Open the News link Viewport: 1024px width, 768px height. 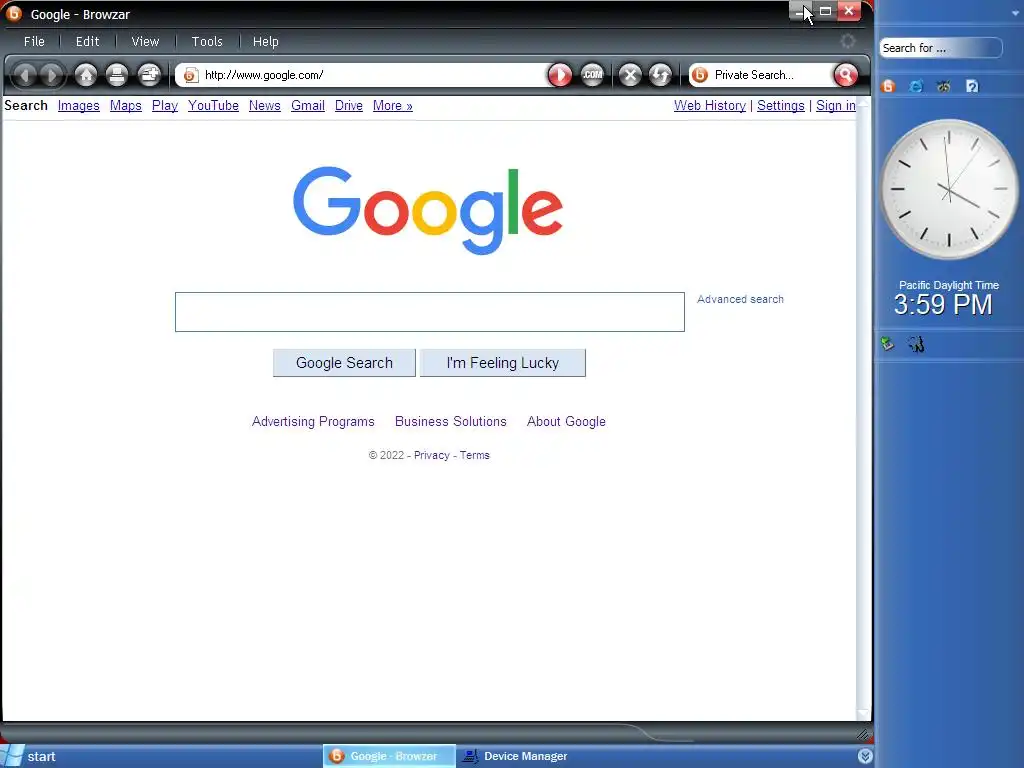tap(264, 106)
